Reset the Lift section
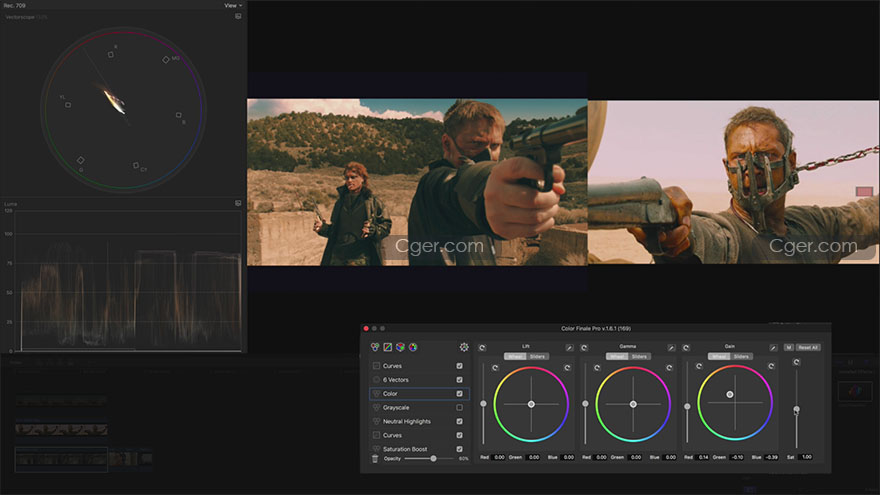 pos(482,348)
